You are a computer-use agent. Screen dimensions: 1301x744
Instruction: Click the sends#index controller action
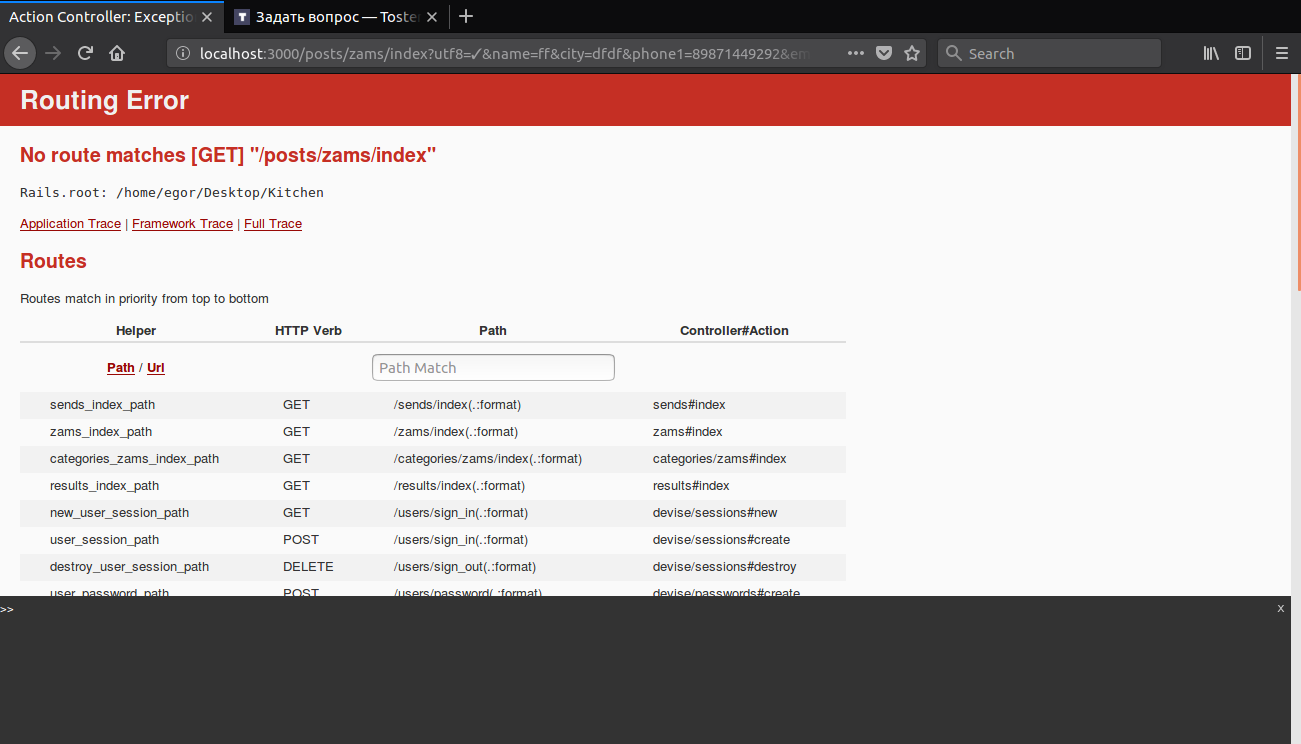[689, 405]
